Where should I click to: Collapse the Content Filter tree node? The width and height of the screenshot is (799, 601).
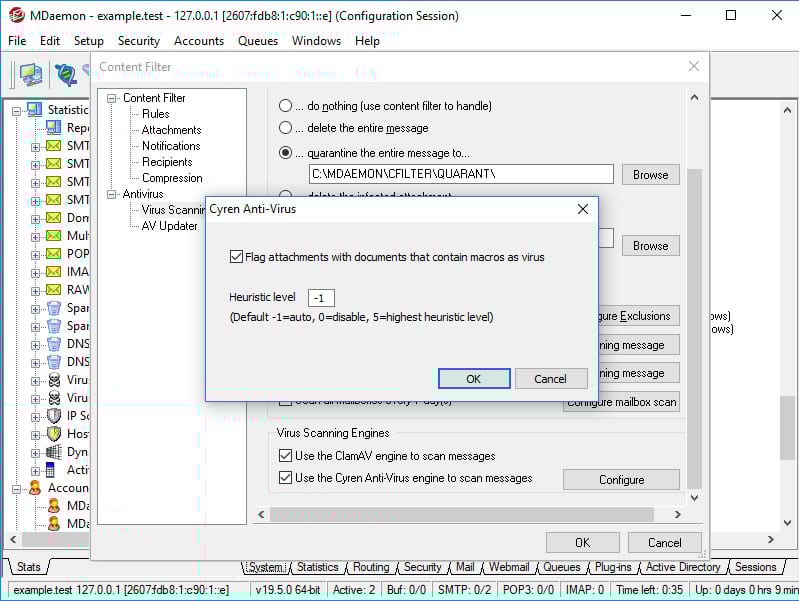[x=111, y=98]
